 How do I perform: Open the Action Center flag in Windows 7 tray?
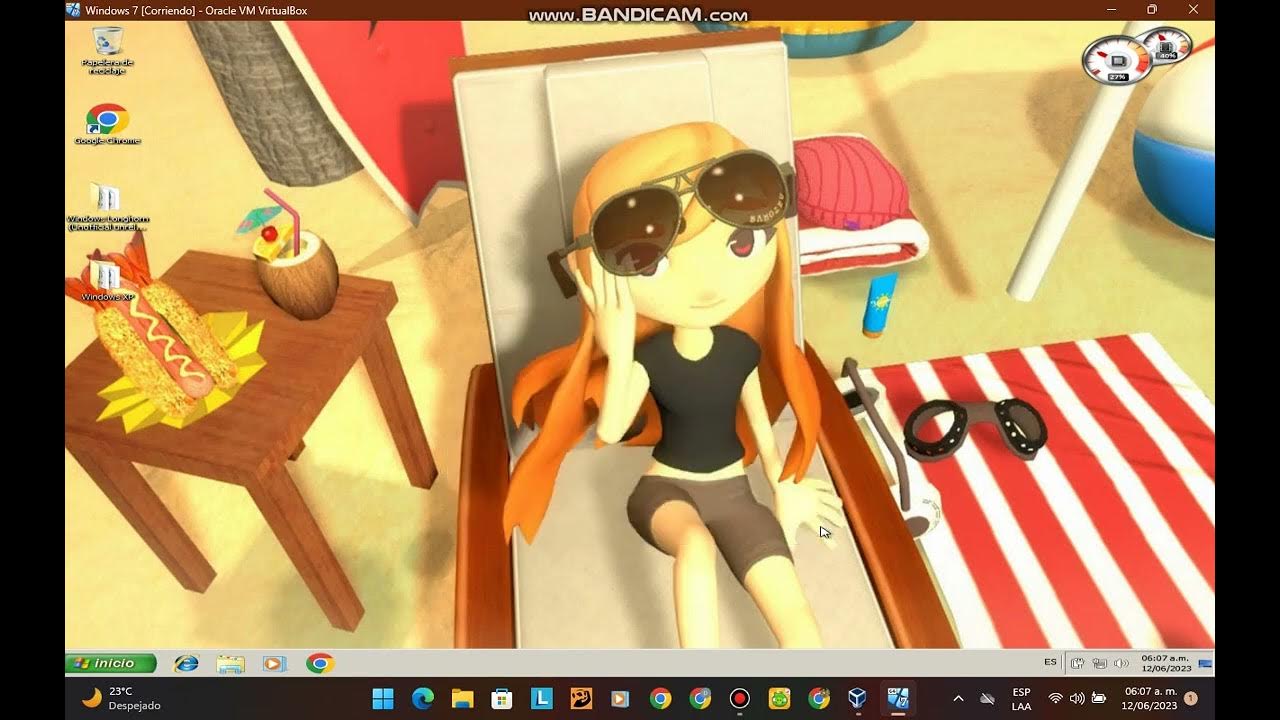pos(1078,663)
